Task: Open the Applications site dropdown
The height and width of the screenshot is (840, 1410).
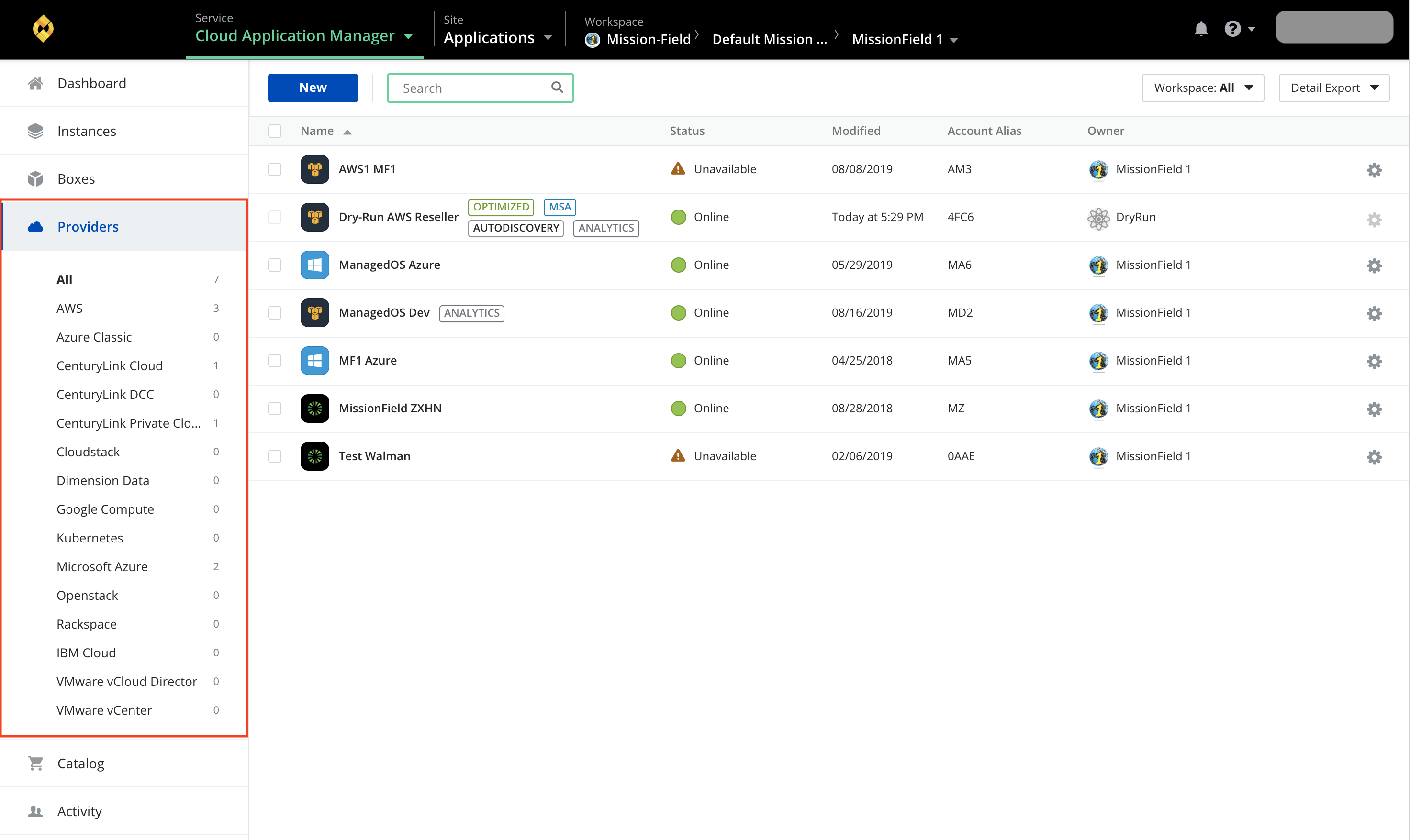Action: pos(498,38)
